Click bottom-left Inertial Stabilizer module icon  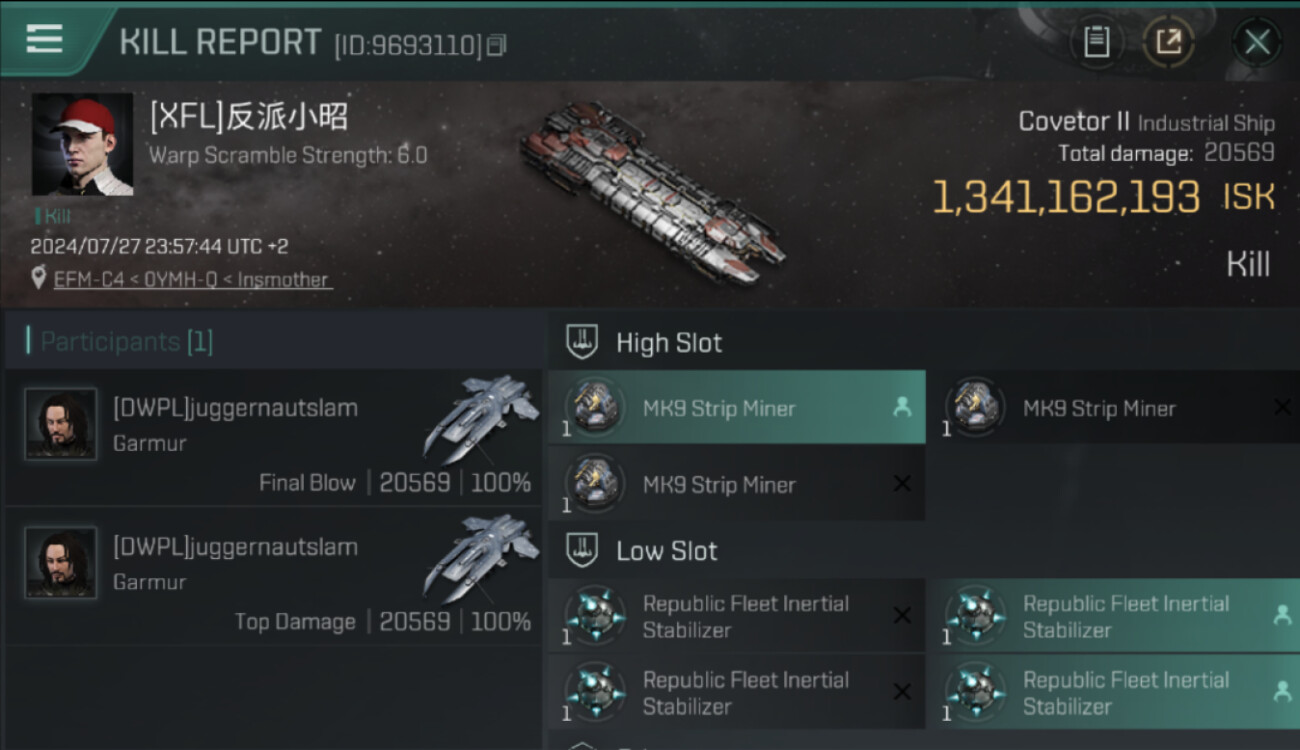coord(595,692)
